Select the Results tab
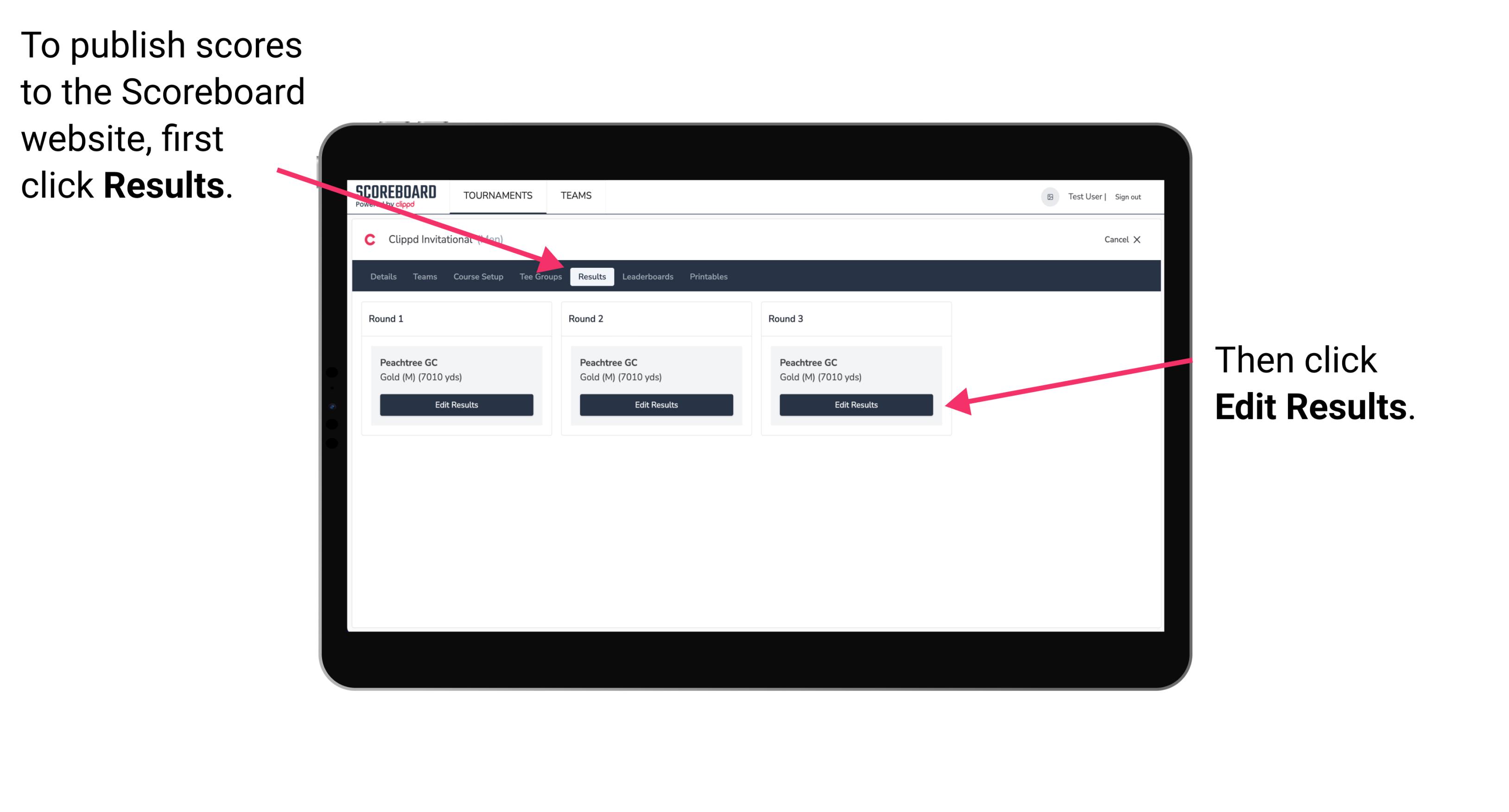This screenshot has height=812, width=1509. tap(591, 276)
